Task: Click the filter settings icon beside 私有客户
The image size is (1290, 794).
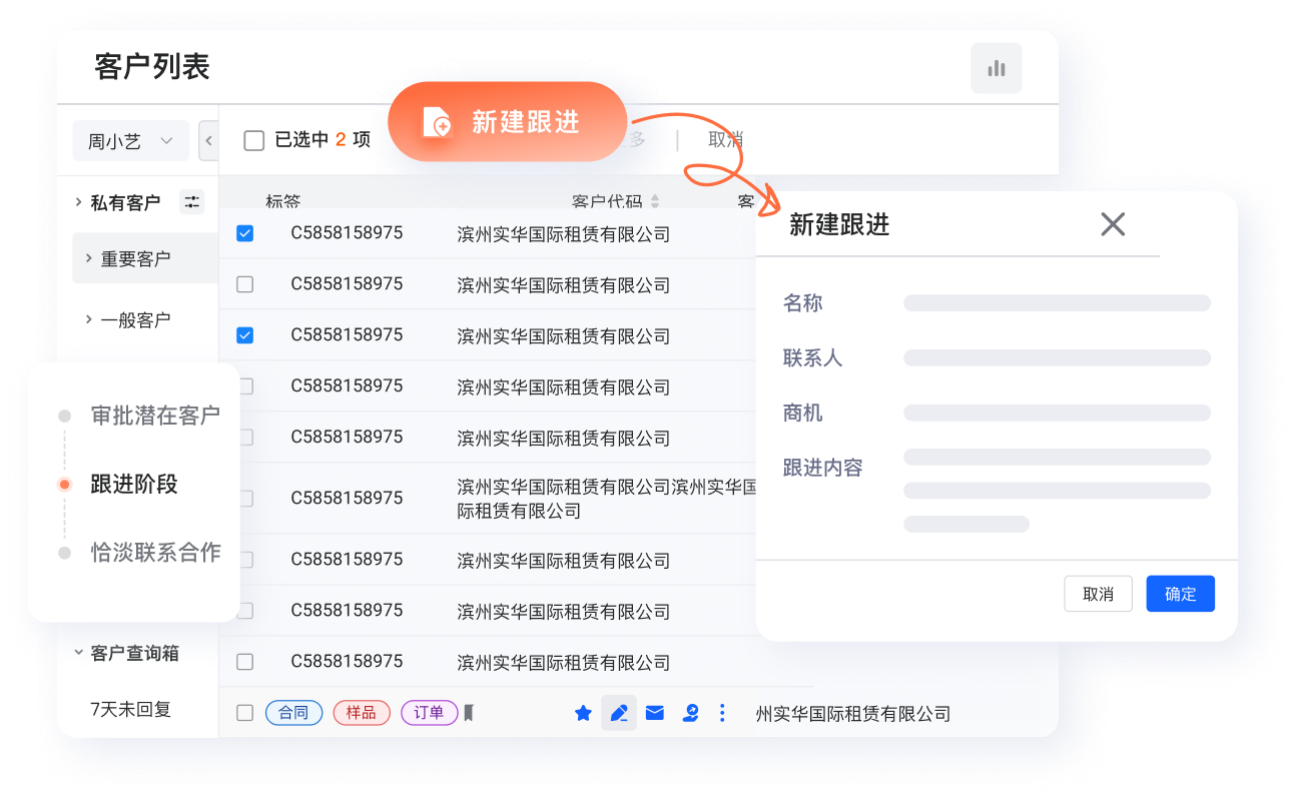Action: tap(191, 202)
